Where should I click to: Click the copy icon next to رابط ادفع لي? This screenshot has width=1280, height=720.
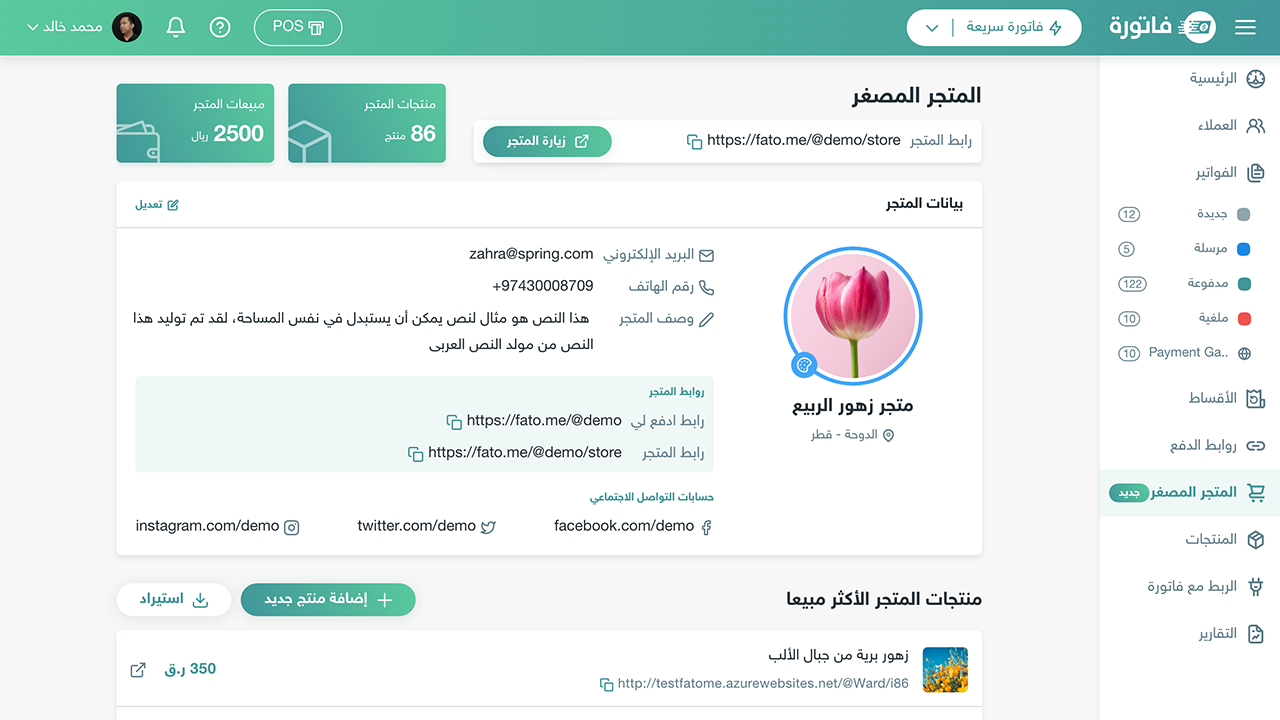click(456, 420)
